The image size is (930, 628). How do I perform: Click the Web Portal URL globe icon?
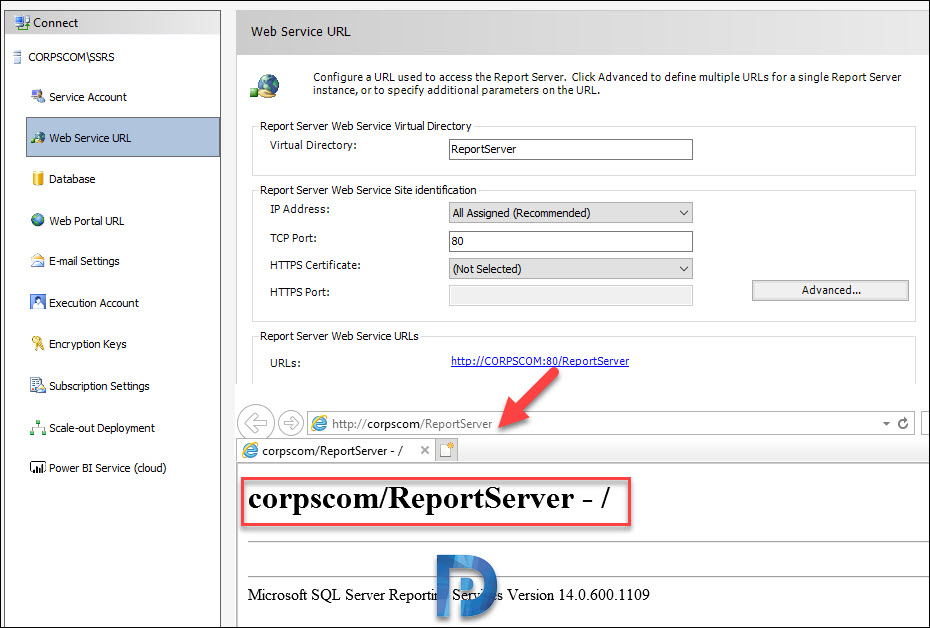pos(37,220)
